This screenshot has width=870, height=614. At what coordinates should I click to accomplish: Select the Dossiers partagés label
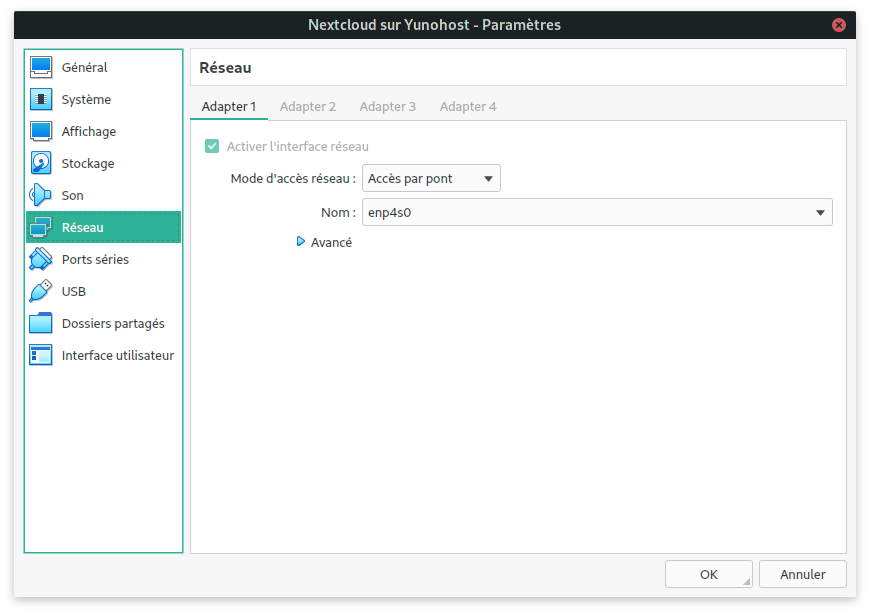113,324
